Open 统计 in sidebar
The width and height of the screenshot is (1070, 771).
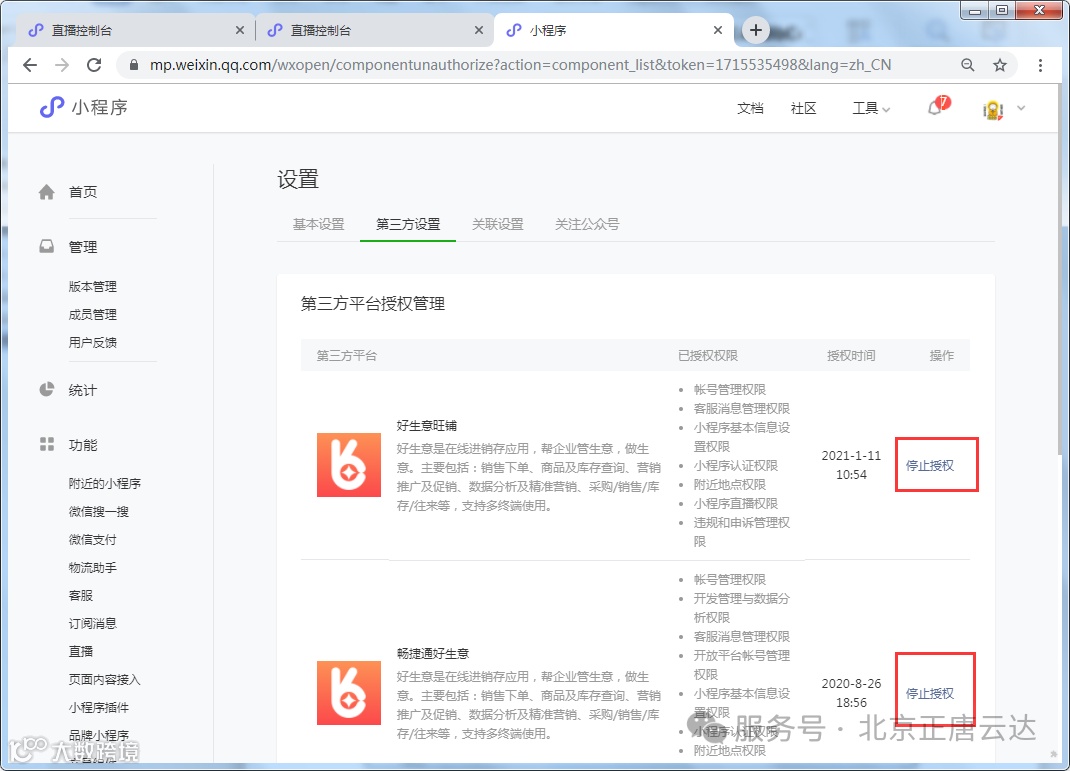(x=83, y=390)
